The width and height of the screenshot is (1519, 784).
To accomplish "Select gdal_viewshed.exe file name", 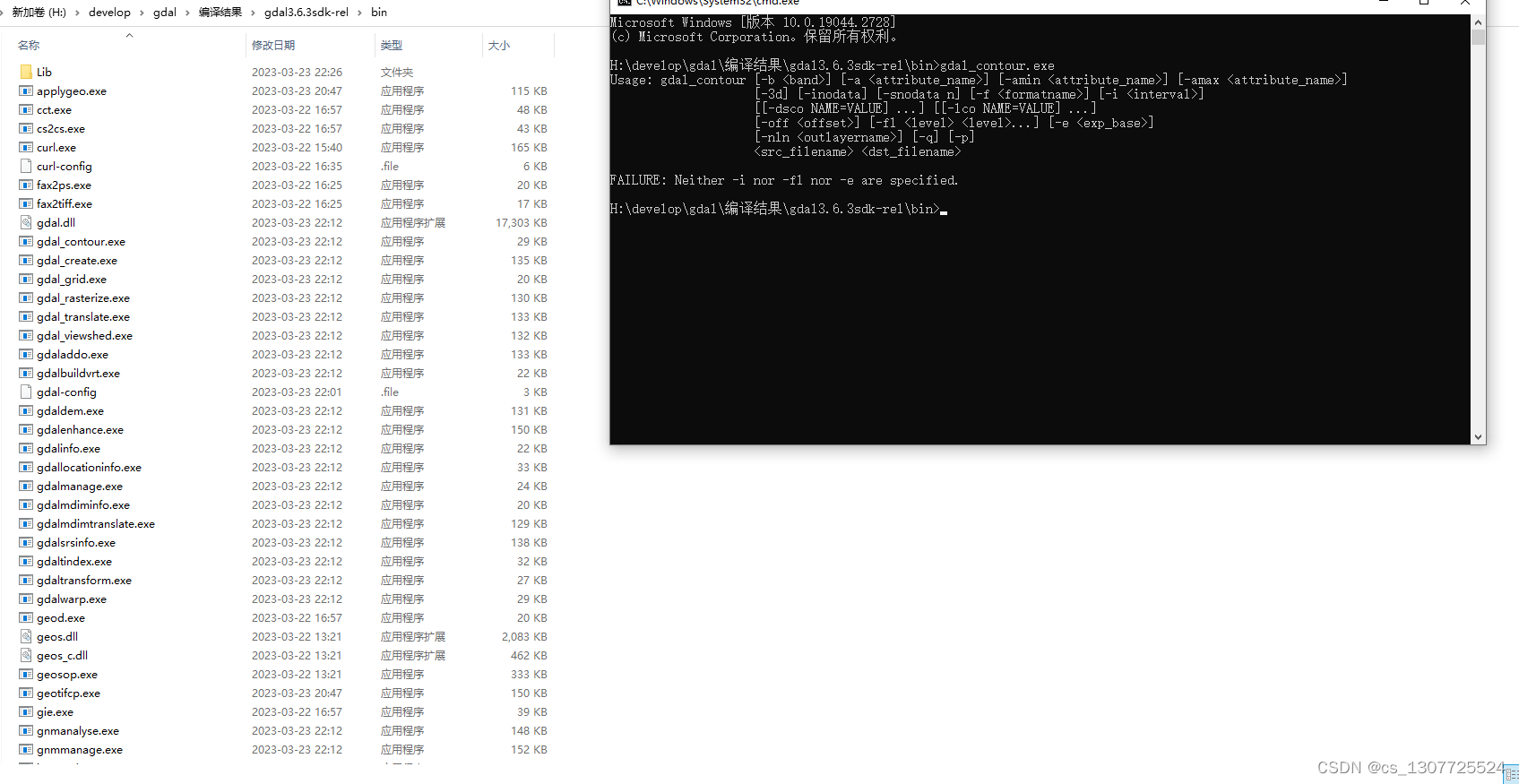I will [84, 336].
